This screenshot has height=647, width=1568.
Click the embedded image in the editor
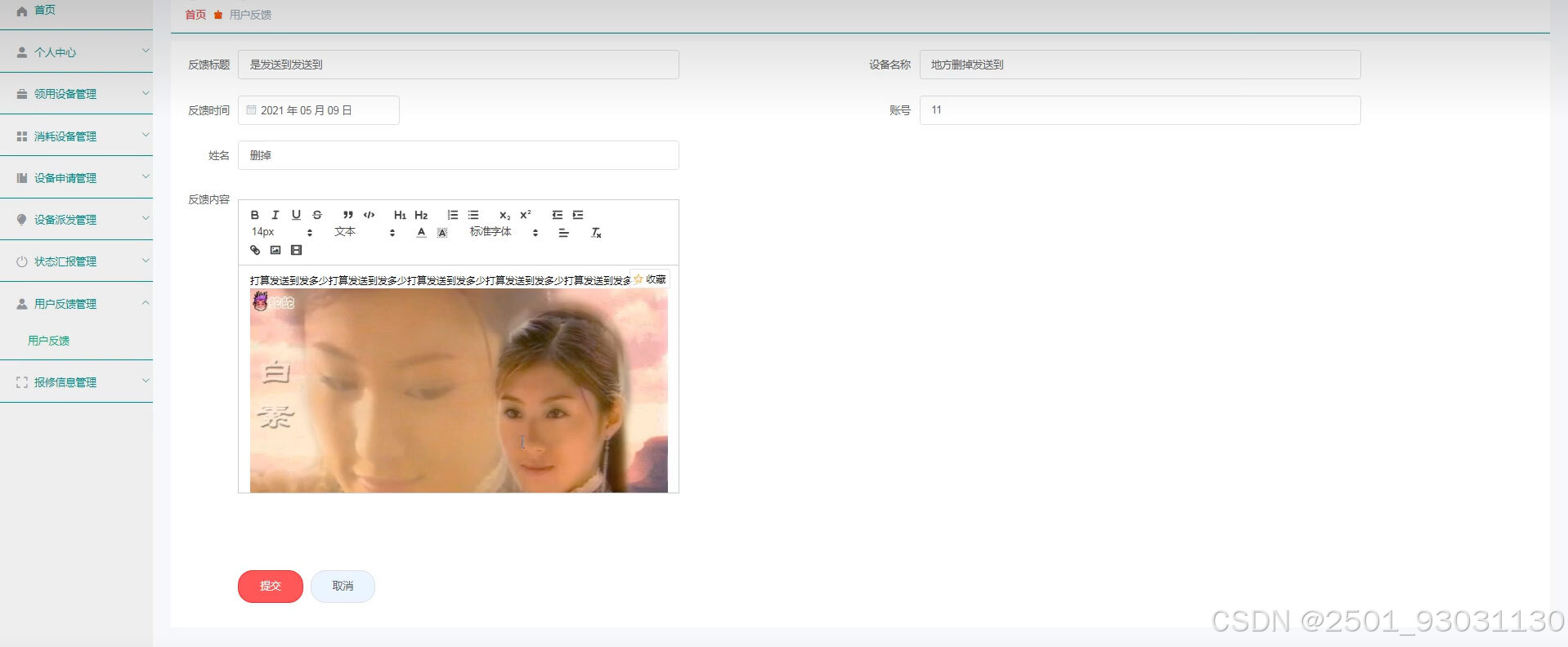459,390
